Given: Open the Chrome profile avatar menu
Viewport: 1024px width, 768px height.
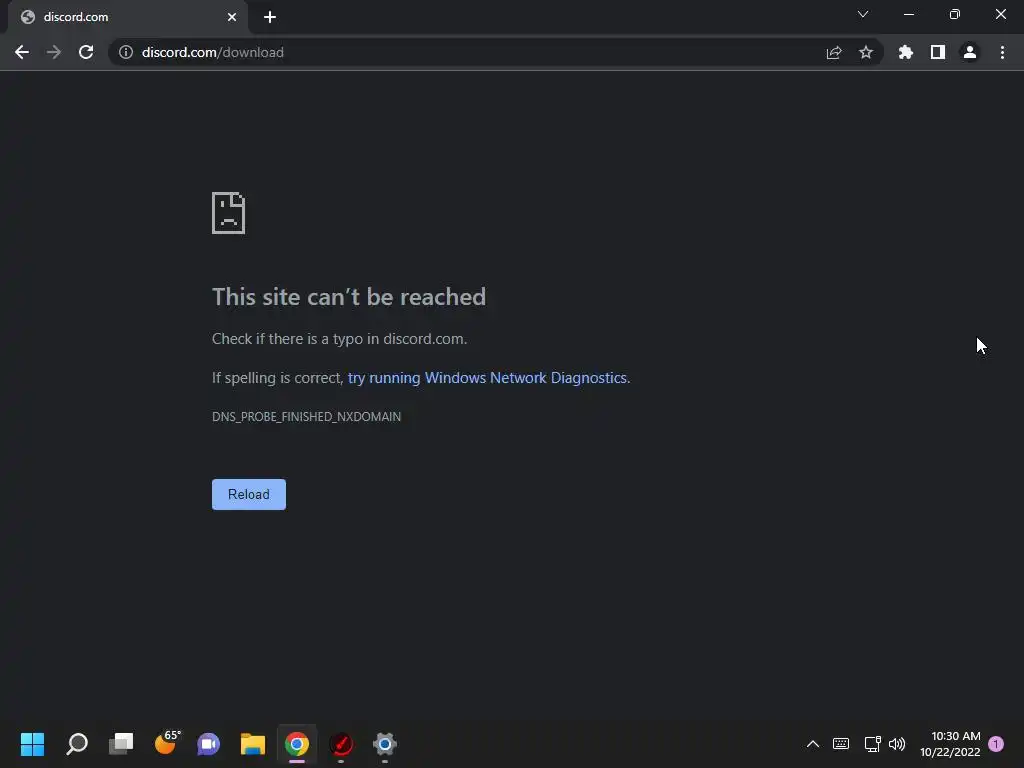Looking at the screenshot, I should coord(970,52).
